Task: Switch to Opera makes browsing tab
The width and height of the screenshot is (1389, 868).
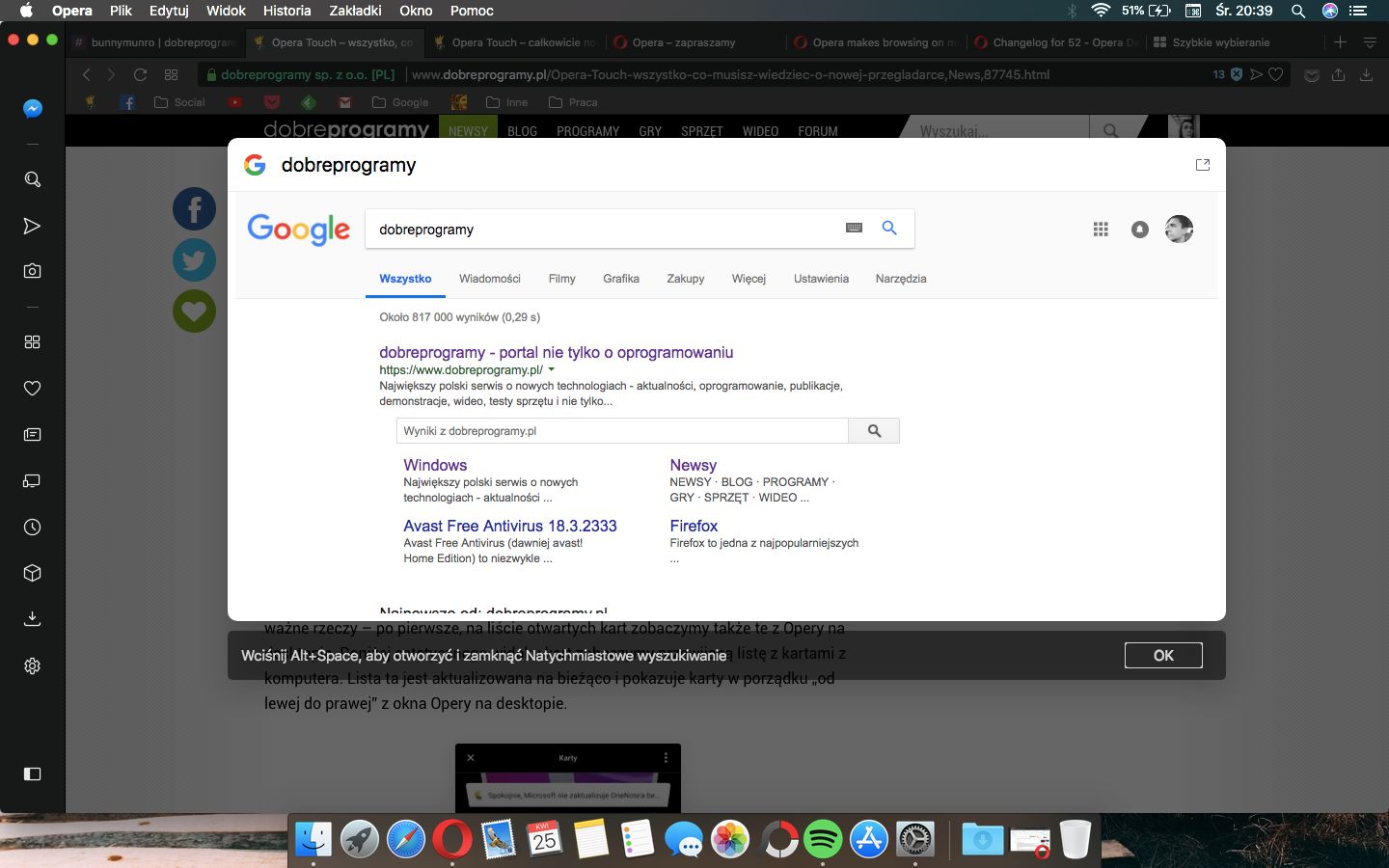Action: (876, 42)
